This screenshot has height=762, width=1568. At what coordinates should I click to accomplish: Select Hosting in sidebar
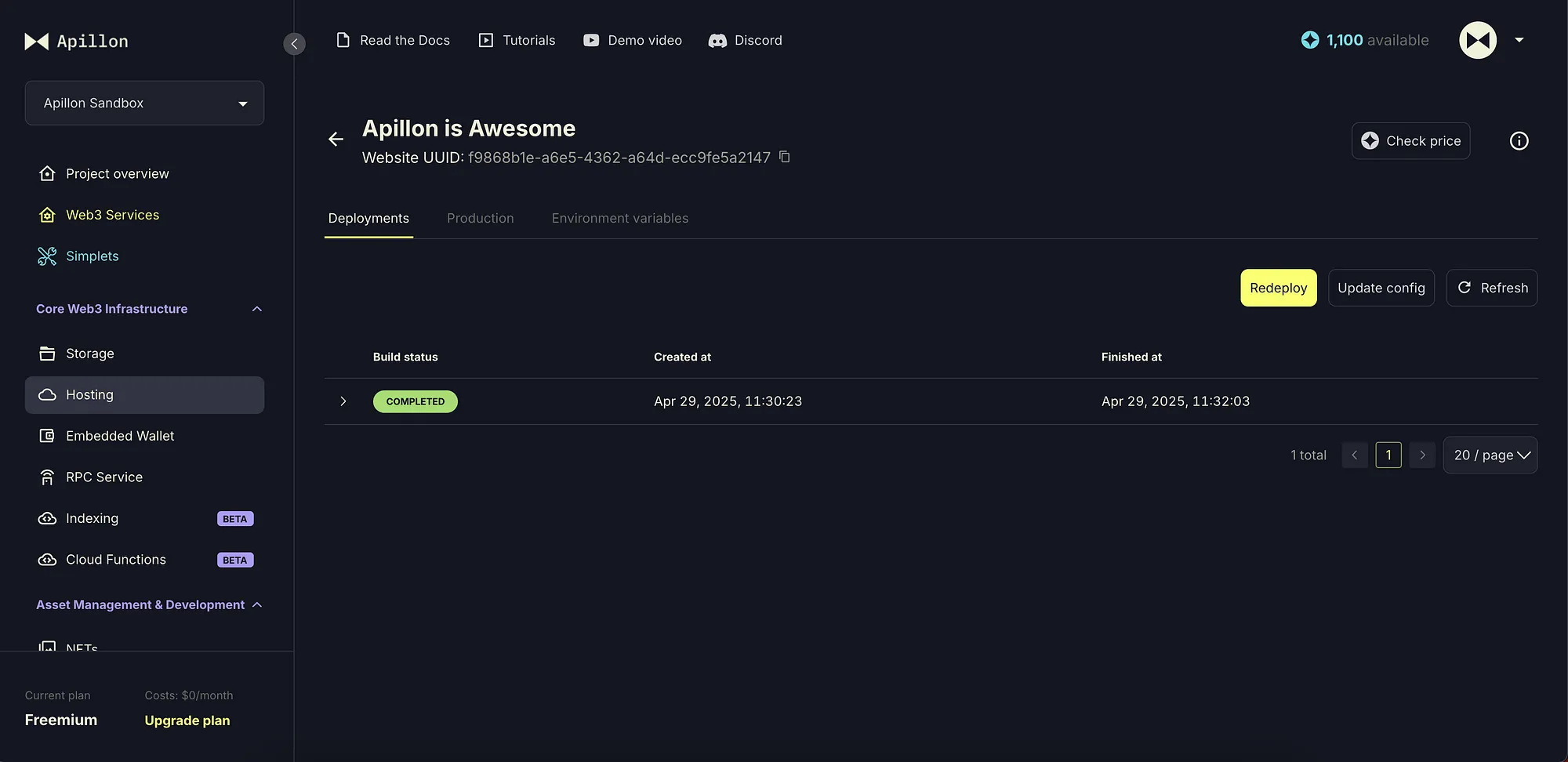tap(144, 395)
